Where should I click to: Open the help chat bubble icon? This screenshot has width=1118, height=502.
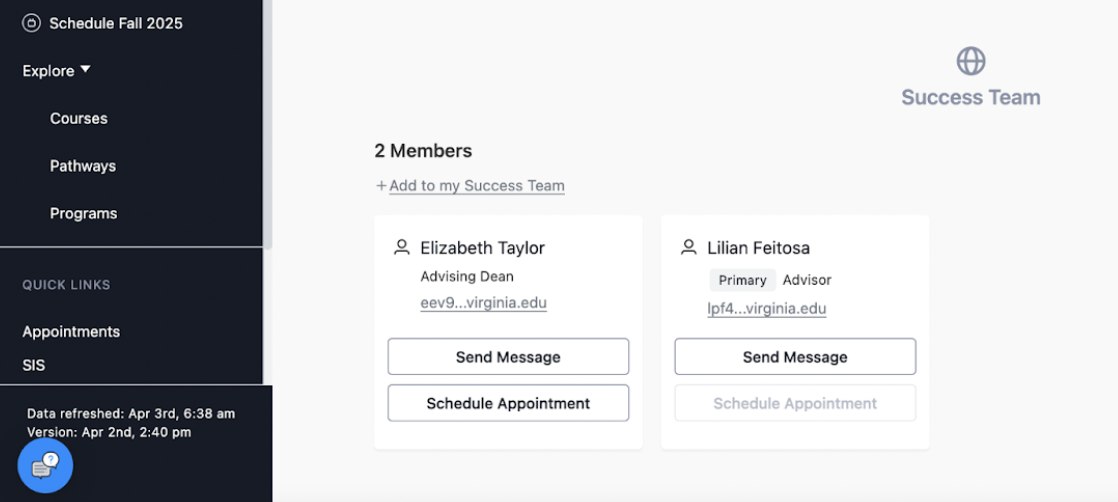click(45, 466)
